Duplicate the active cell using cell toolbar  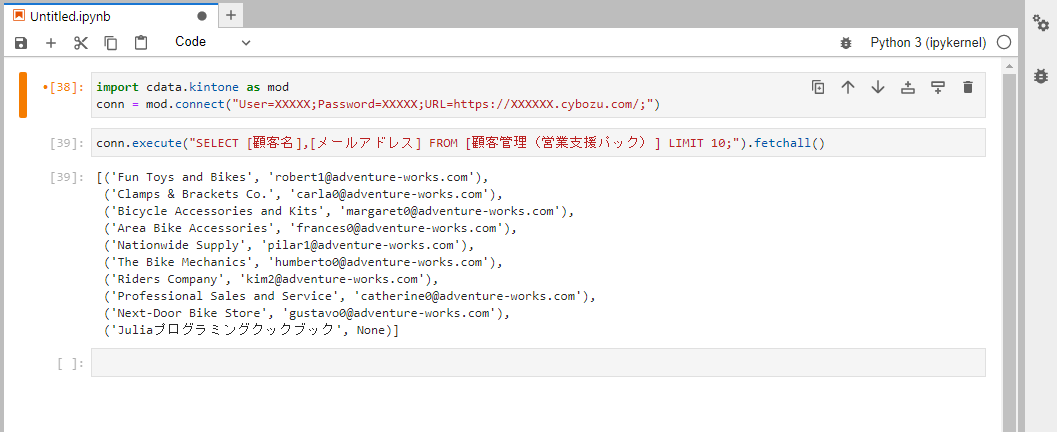[x=818, y=87]
